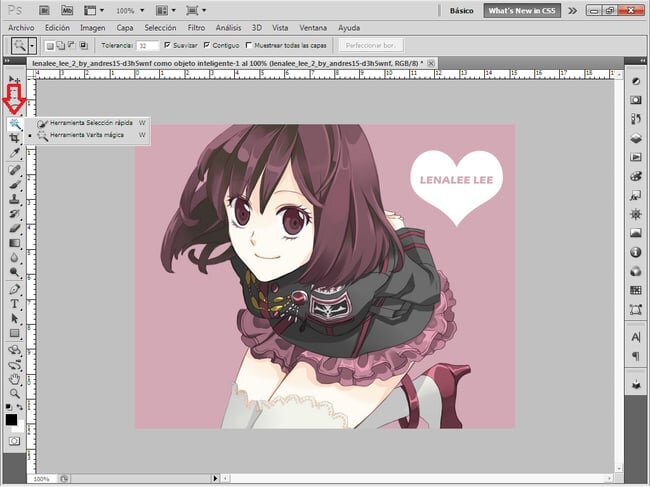
Task: Select the Healing Brush bandage tool
Action: click(15, 170)
